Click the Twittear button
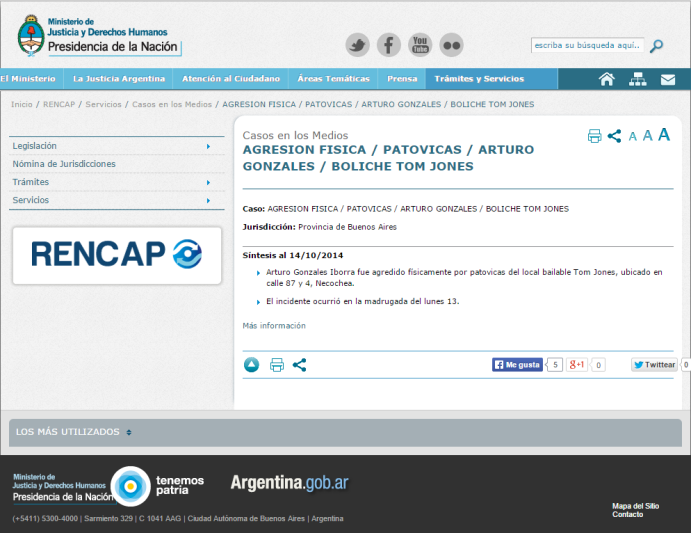This screenshot has height=533, width=691. 654,365
